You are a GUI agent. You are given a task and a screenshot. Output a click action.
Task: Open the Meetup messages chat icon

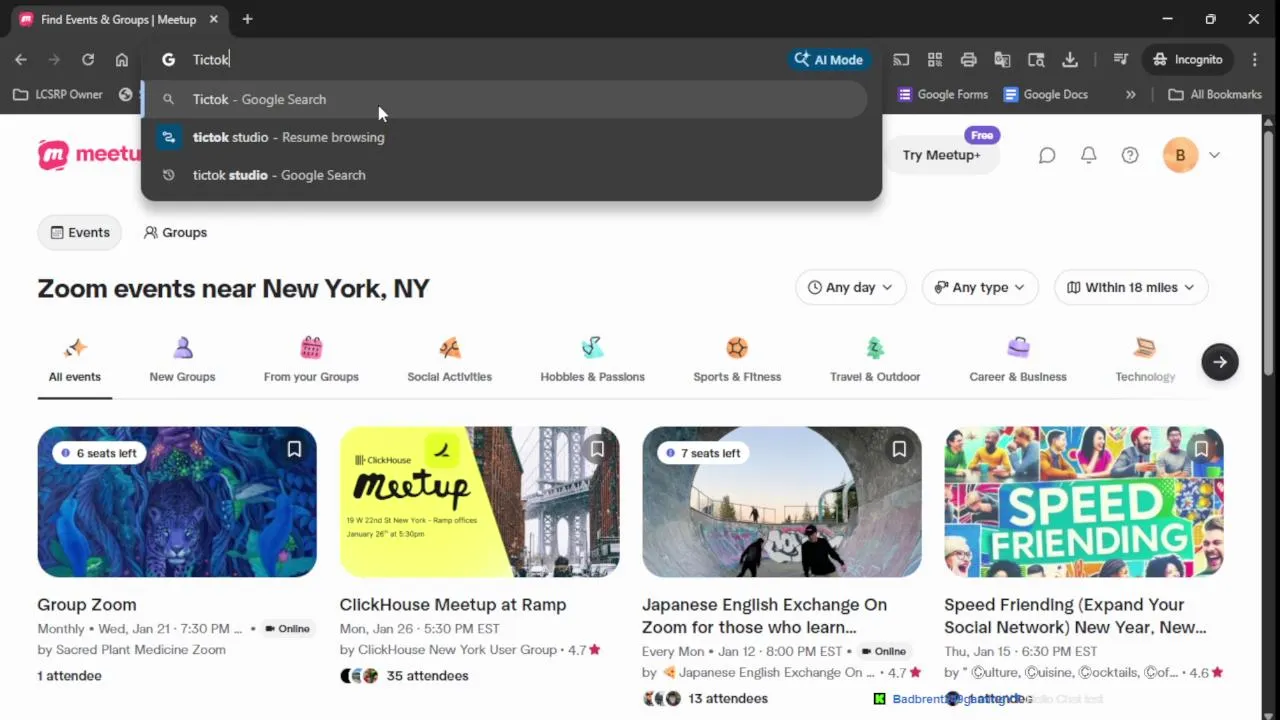(1047, 155)
